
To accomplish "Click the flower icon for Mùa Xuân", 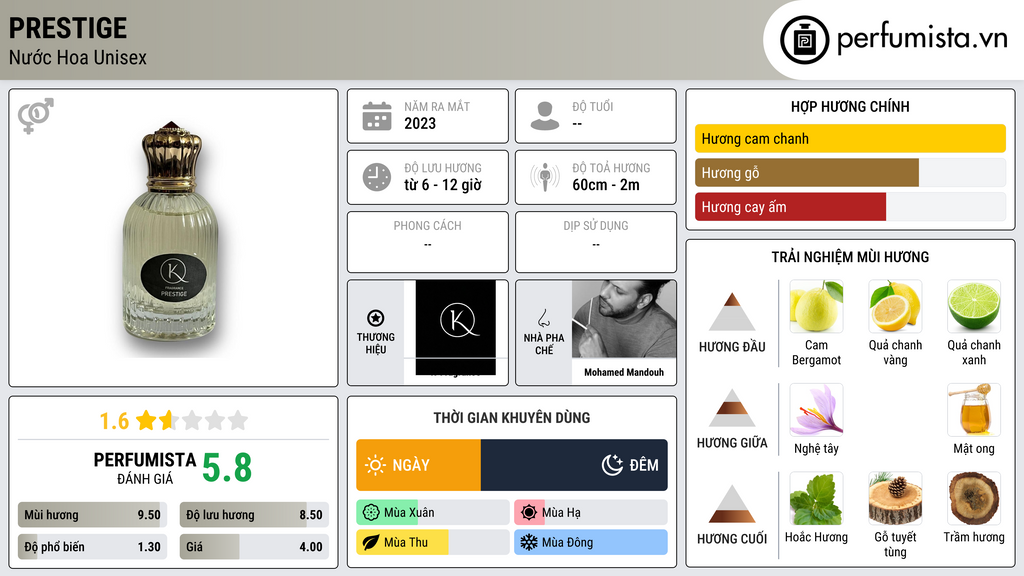I will pos(371,513).
